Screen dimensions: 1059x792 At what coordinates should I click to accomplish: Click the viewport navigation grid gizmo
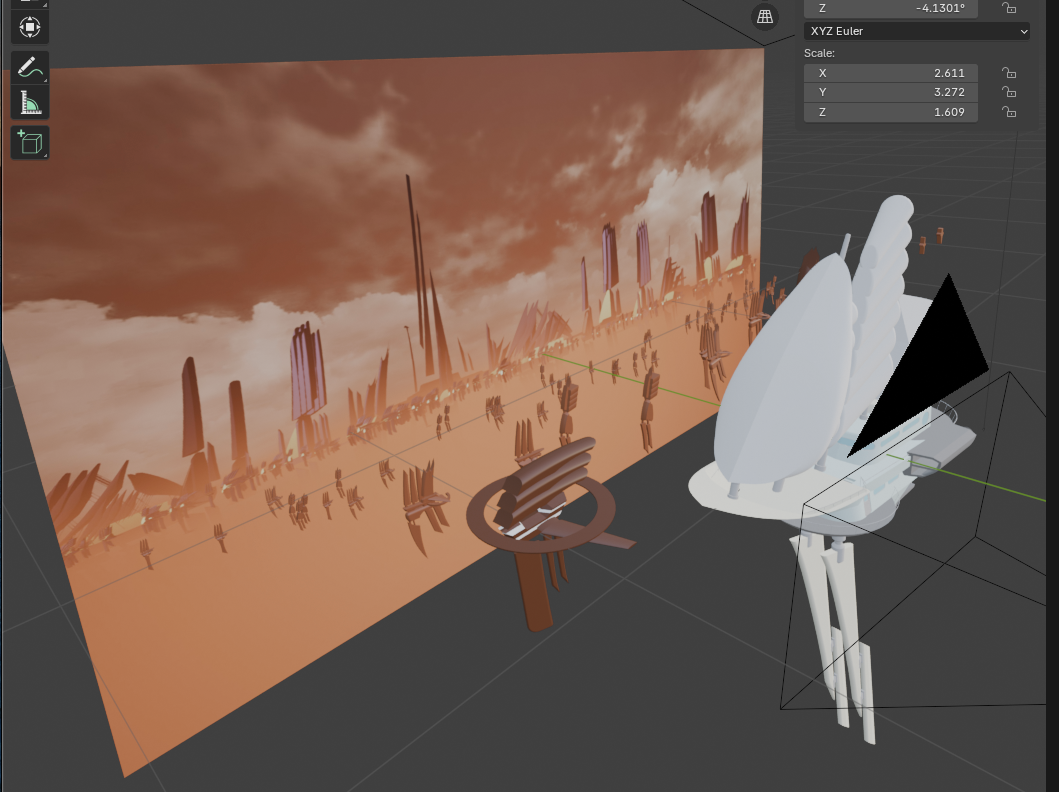(764, 16)
